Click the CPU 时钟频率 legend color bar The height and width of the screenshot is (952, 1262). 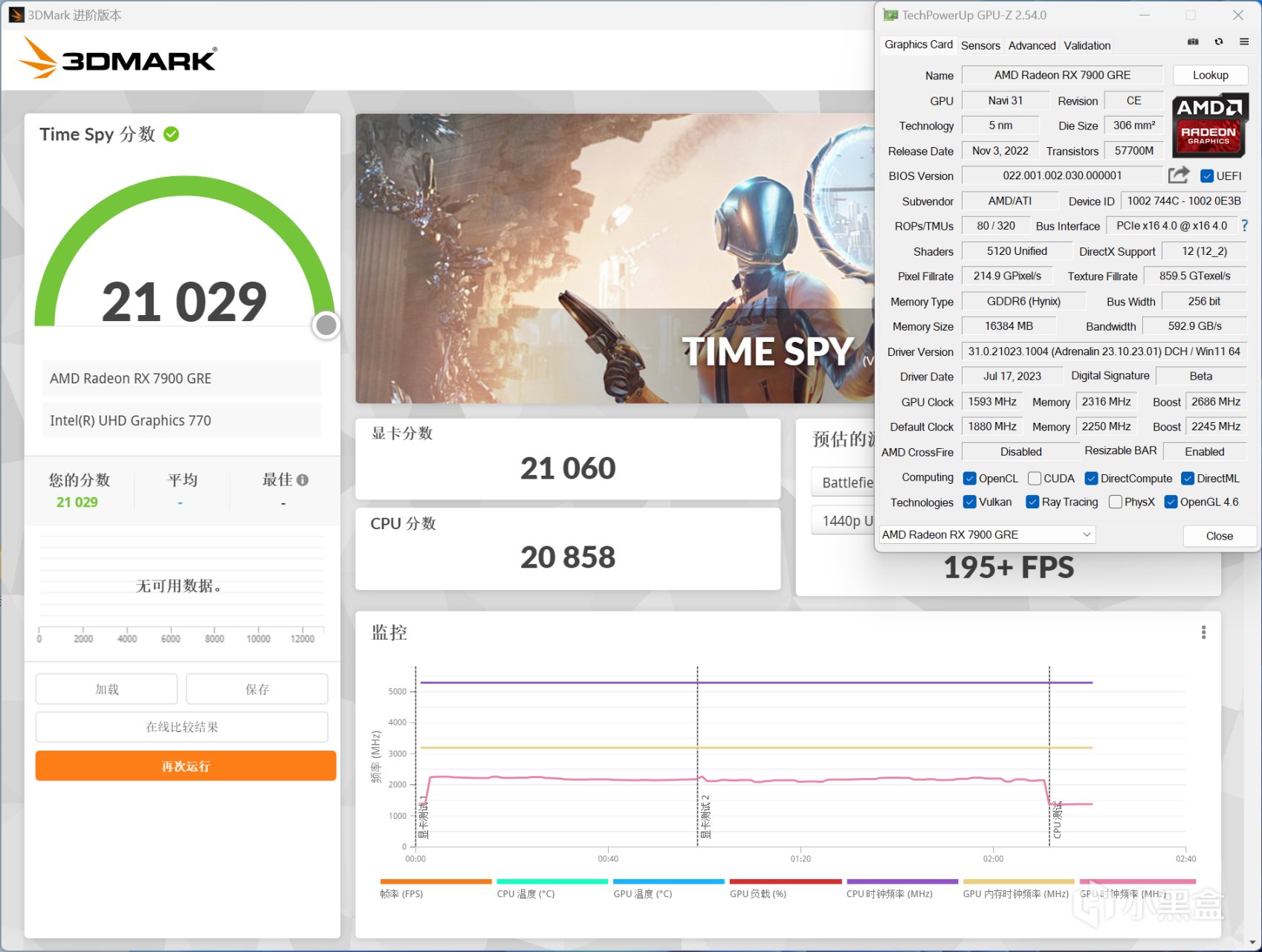tap(902, 881)
